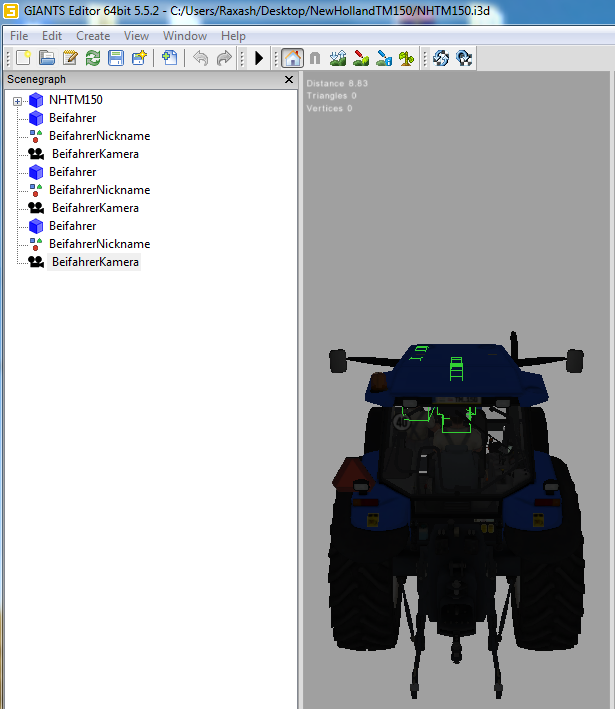Image resolution: width=615 pixels, height=709 pixels.
Task: Toggle the magnet snap icon
Action: [x=315, y=58]
